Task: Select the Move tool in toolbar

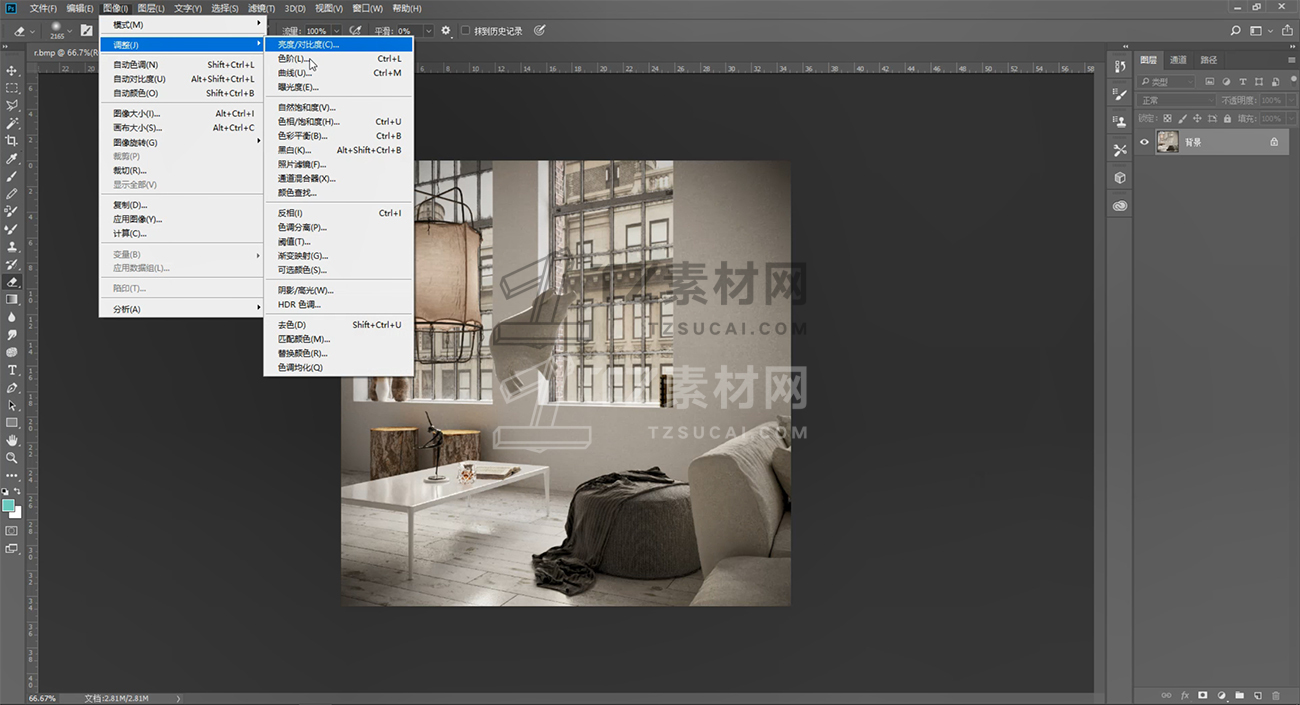Action: point(12,71)
